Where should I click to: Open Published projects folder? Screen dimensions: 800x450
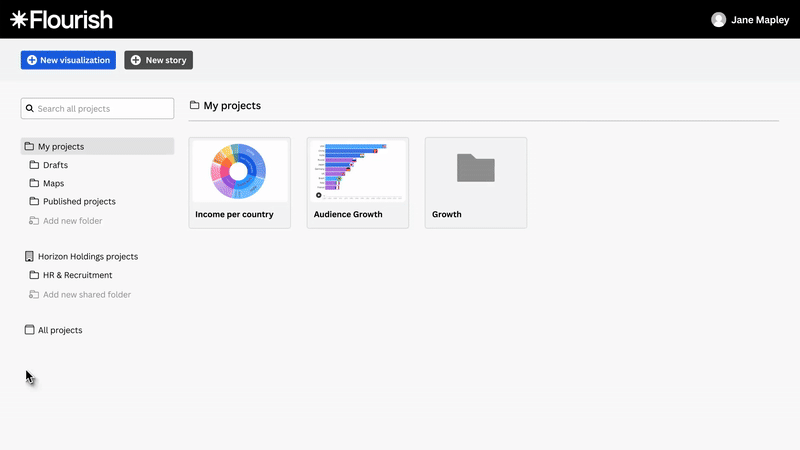pos(79,202)
